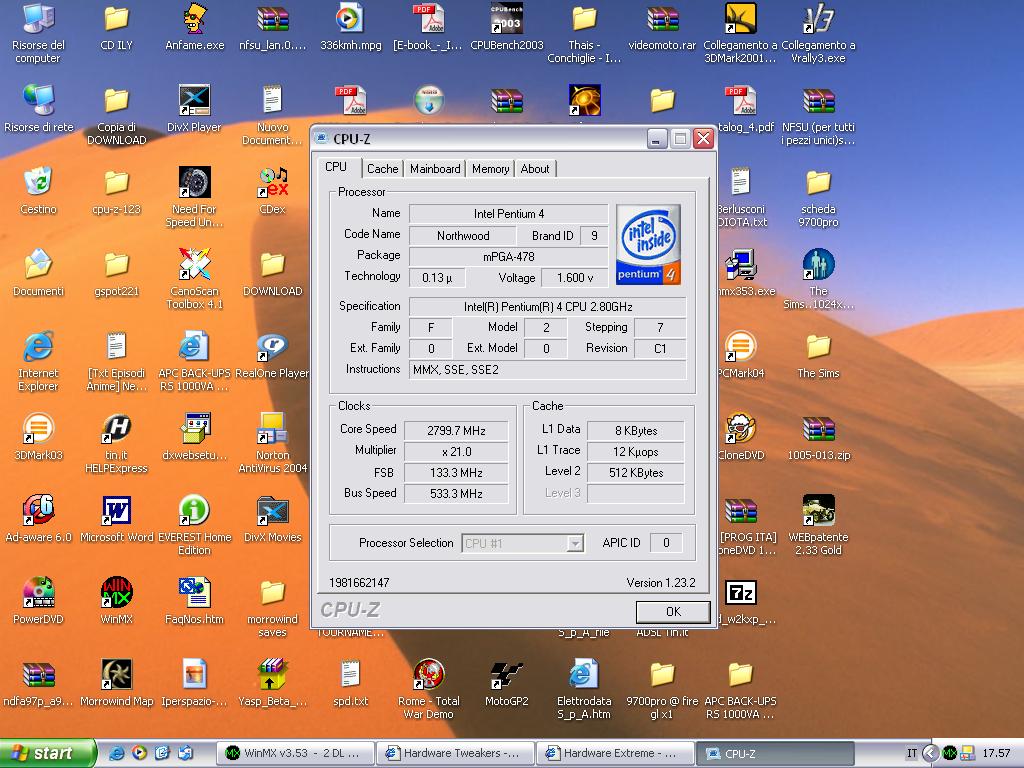This screenshot has width=1024, height=768.
Task: Click the Specification field in CPU-Z
Action: pyautogui.click(x=547, y=307)
